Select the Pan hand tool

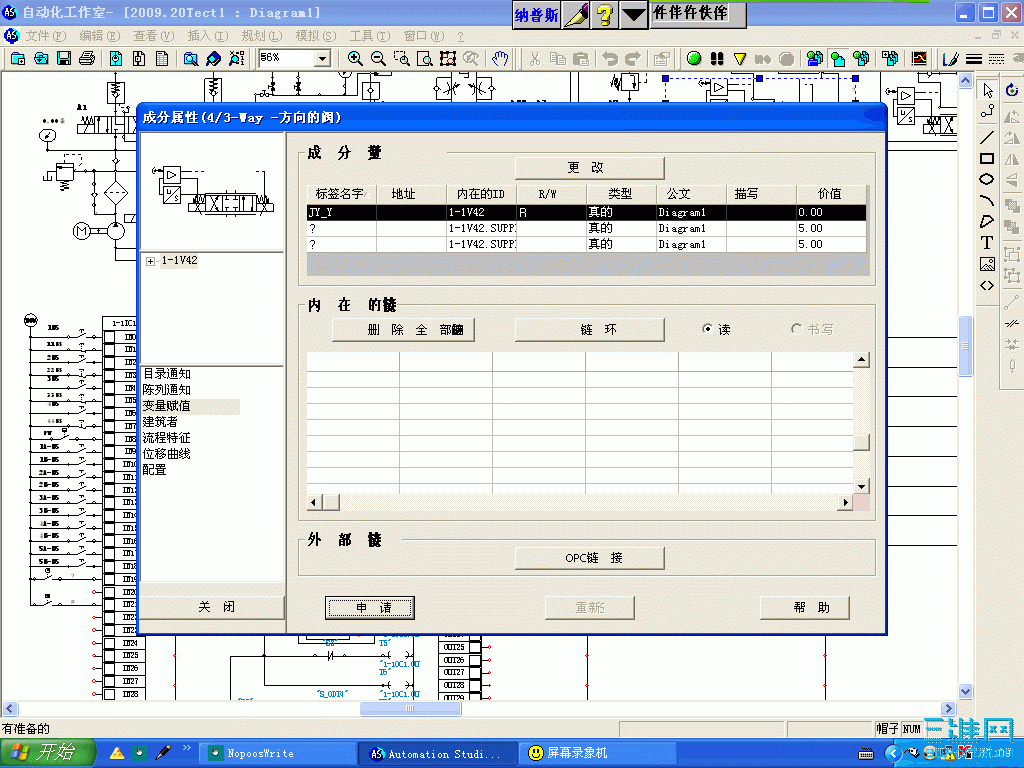(500, 59)
